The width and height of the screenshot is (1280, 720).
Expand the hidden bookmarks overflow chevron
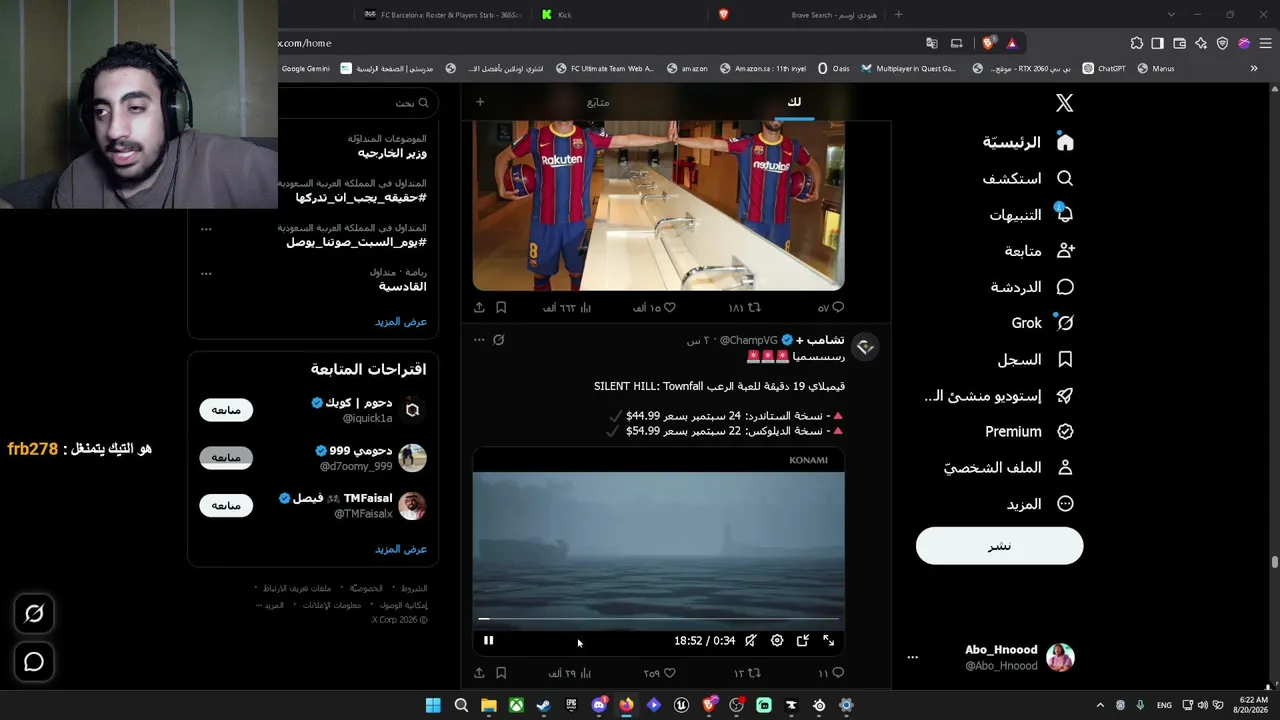click(x=1254, y=69)
